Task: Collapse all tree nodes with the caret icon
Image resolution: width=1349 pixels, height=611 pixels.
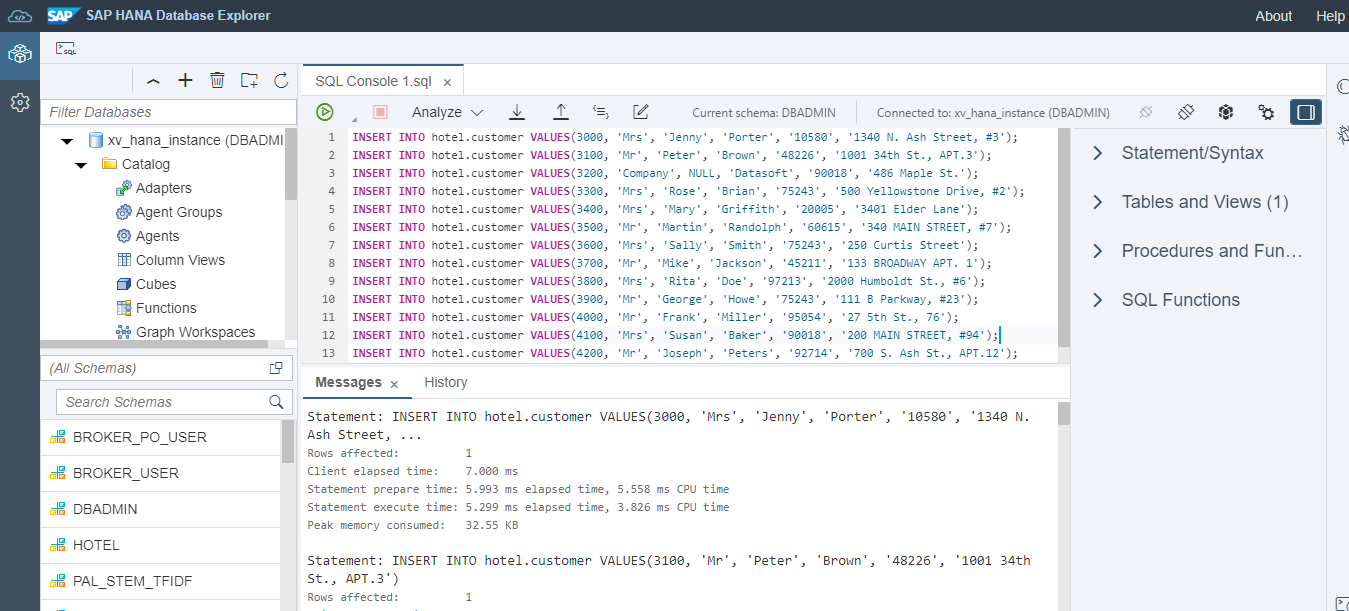Action: tap(153, 80)
